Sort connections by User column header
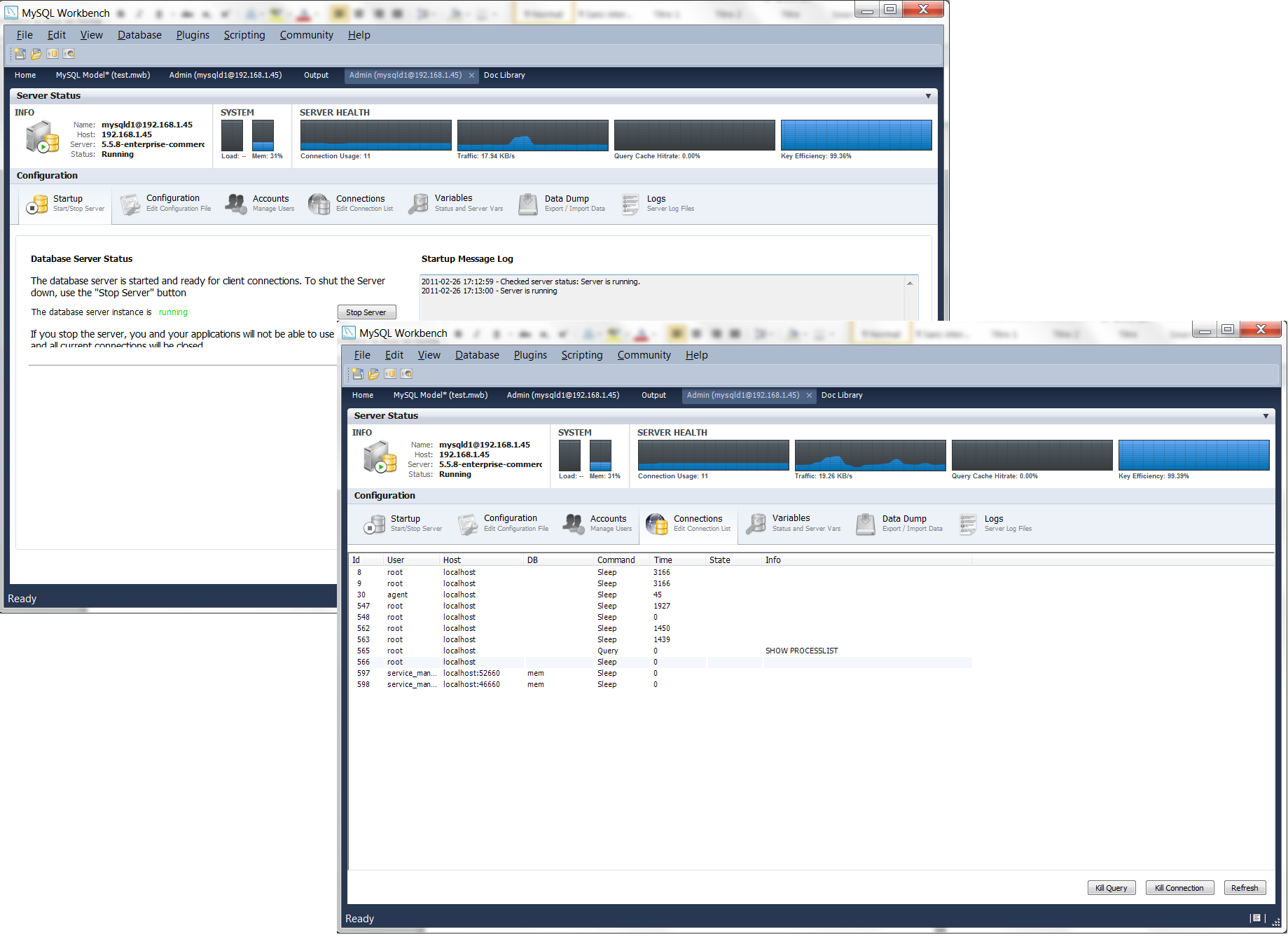This screenshot has width=1288, height=937. click(x=412, y=560)
